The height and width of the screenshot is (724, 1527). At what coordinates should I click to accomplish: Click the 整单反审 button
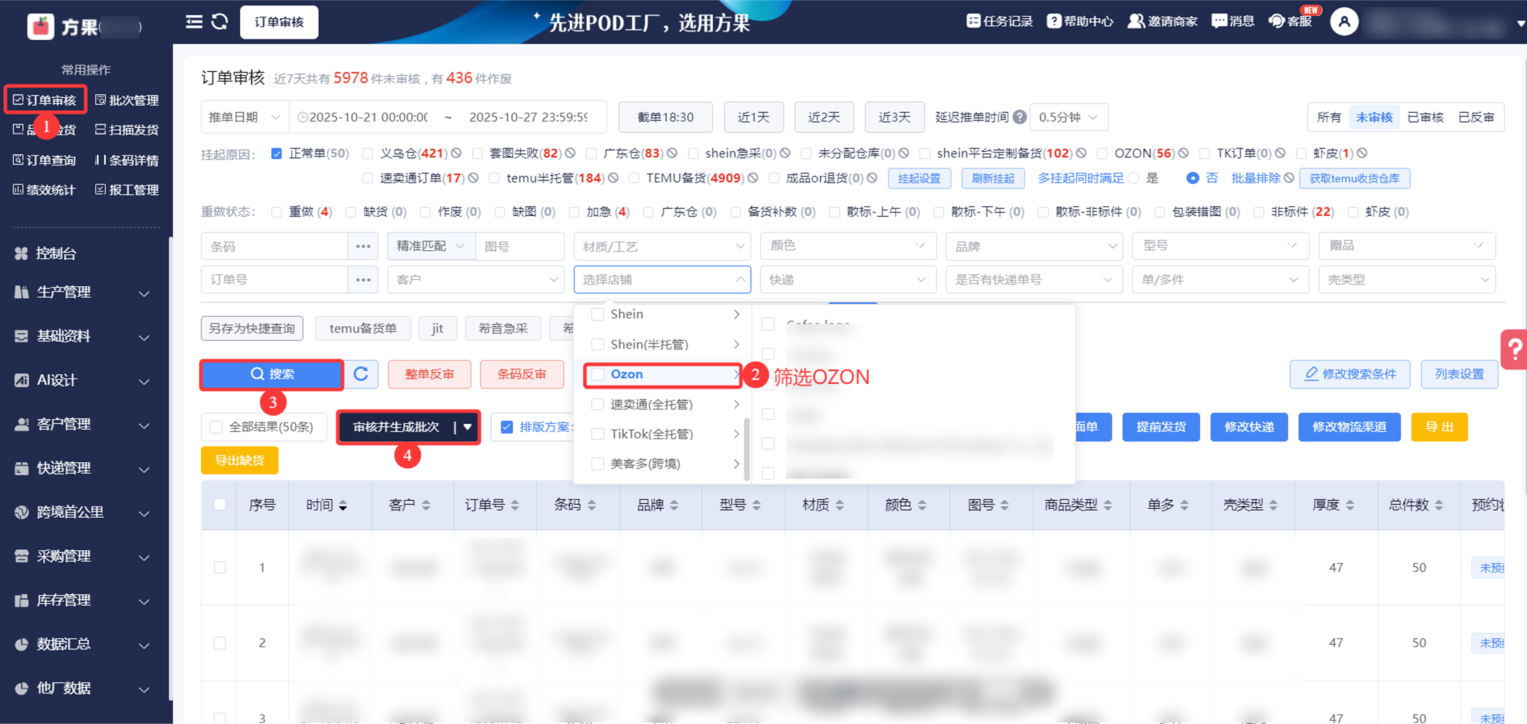(430, 374)
